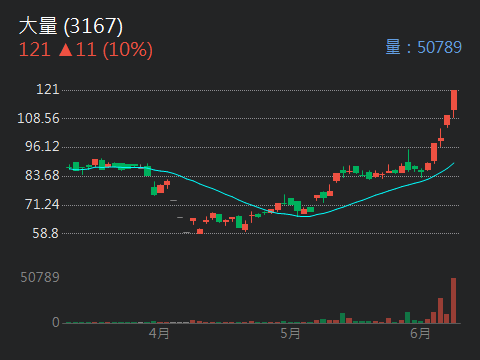This screenshot has width=480, height=360.
Task: Click the price change text 121 ▲11 (10%)
Action: pyautogui.click(x=86, y=50)
